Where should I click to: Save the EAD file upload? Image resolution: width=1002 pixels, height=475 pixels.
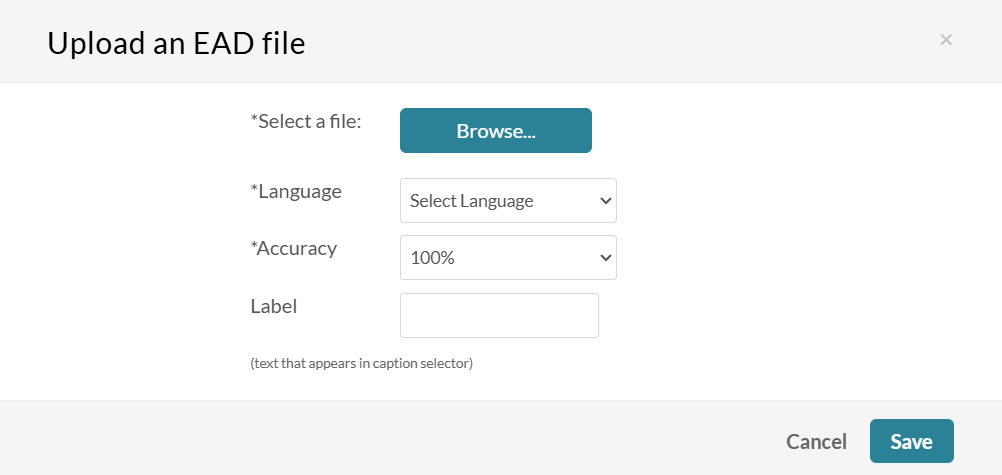(x=911, y=441)
